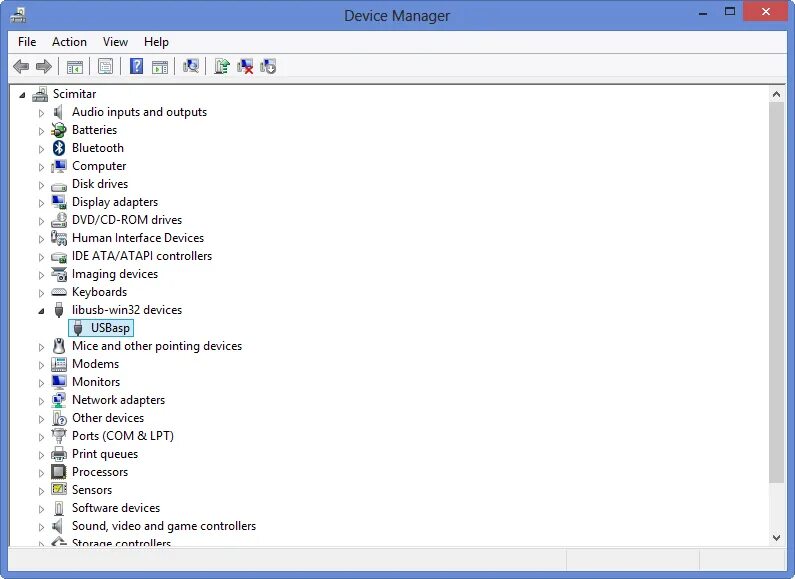795x579 pixels.
Task: Open the Properties toolbar icon
Action: pos(105,66)
